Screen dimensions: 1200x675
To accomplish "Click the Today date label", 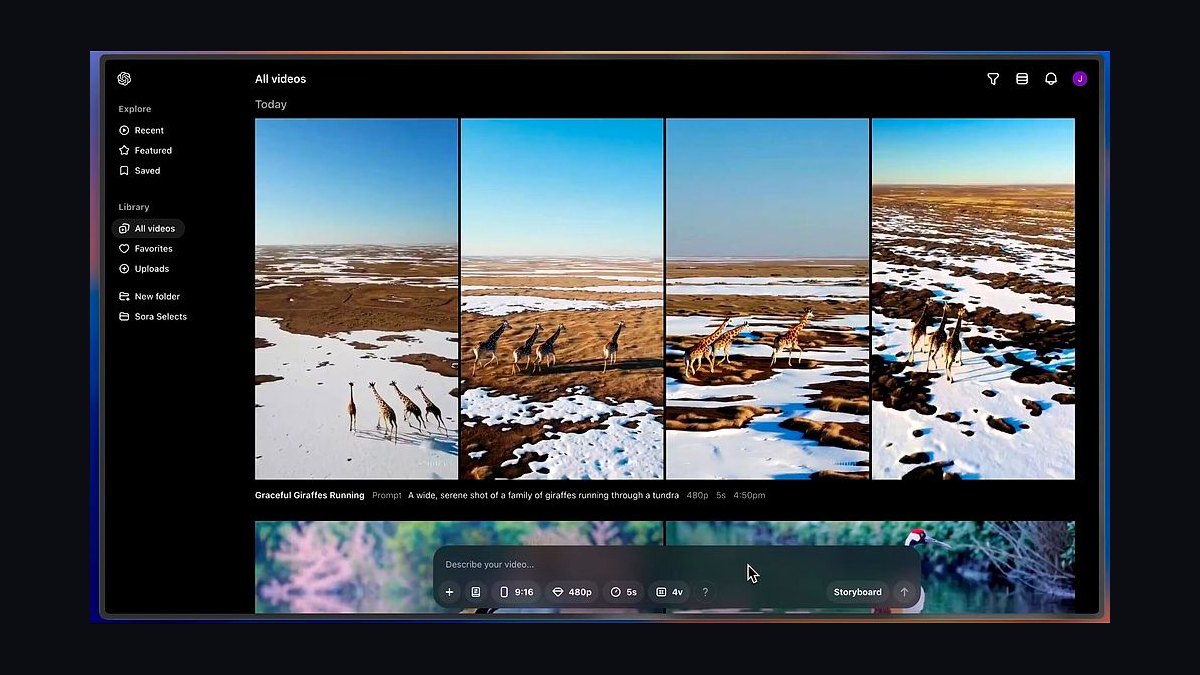I will point(271,104).
